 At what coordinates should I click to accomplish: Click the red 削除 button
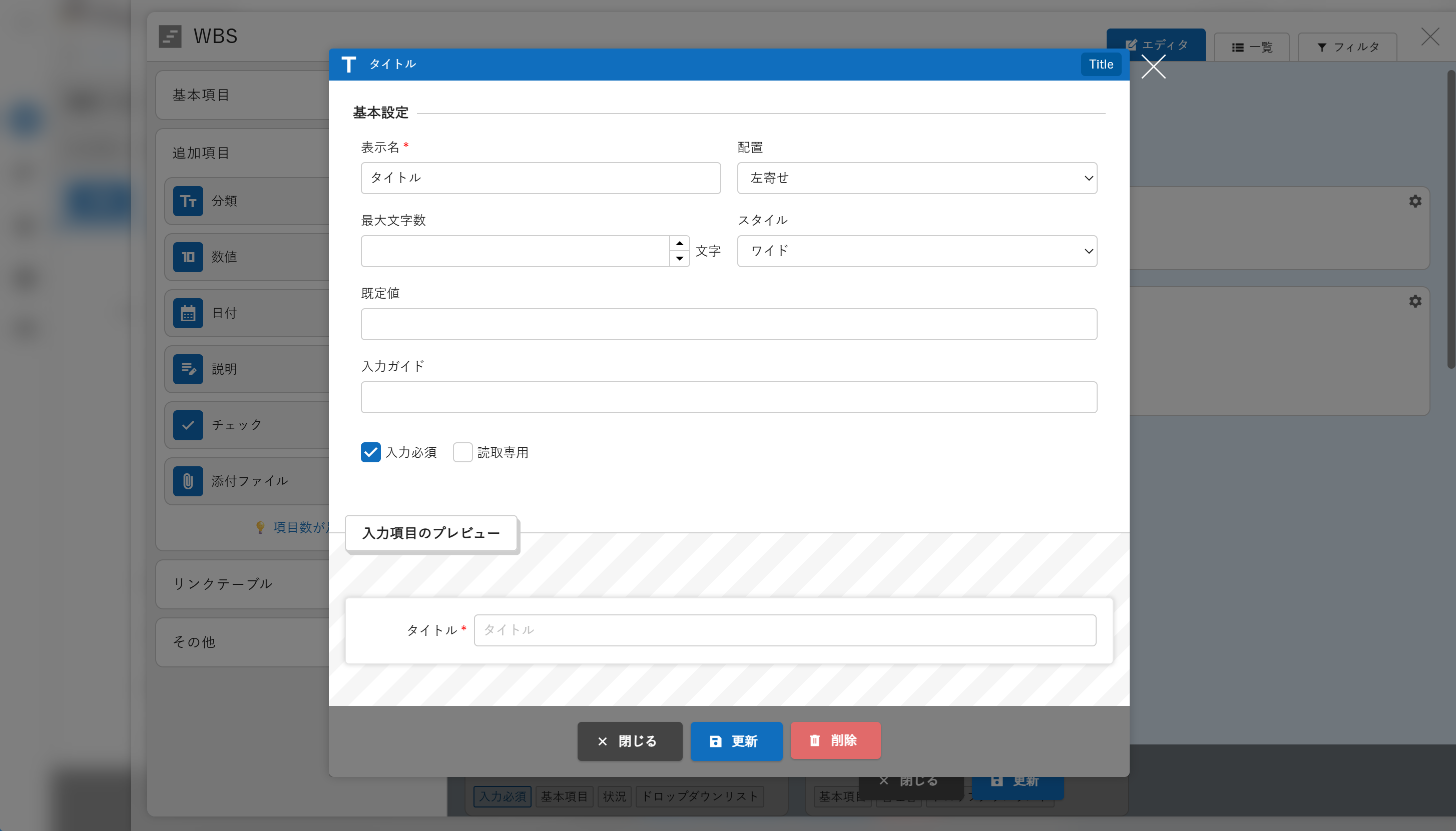click(835, 740)
